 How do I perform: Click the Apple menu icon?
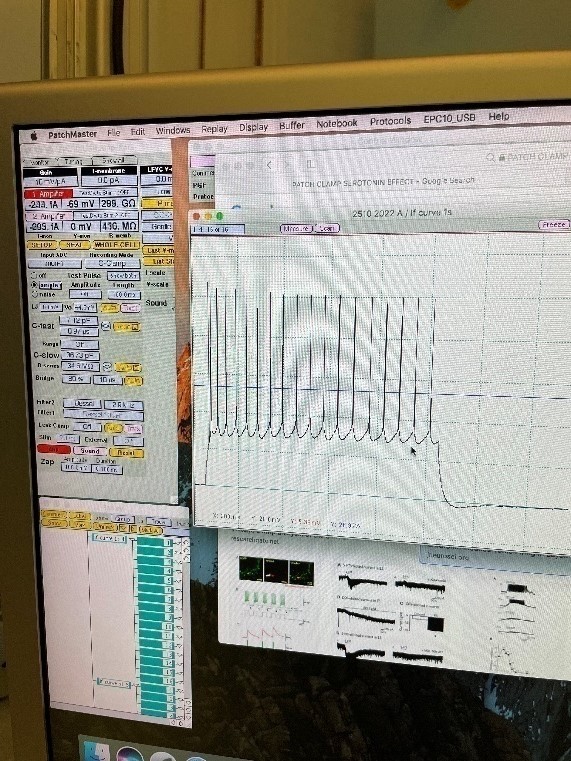pos(33,136)
